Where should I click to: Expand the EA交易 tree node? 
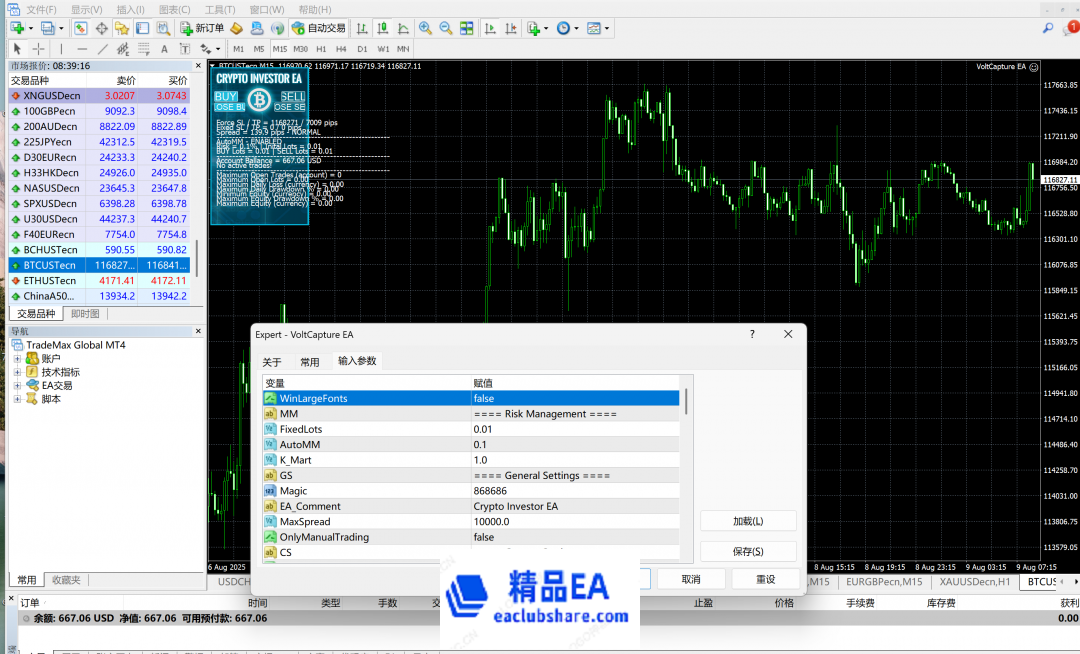point(17,385)
